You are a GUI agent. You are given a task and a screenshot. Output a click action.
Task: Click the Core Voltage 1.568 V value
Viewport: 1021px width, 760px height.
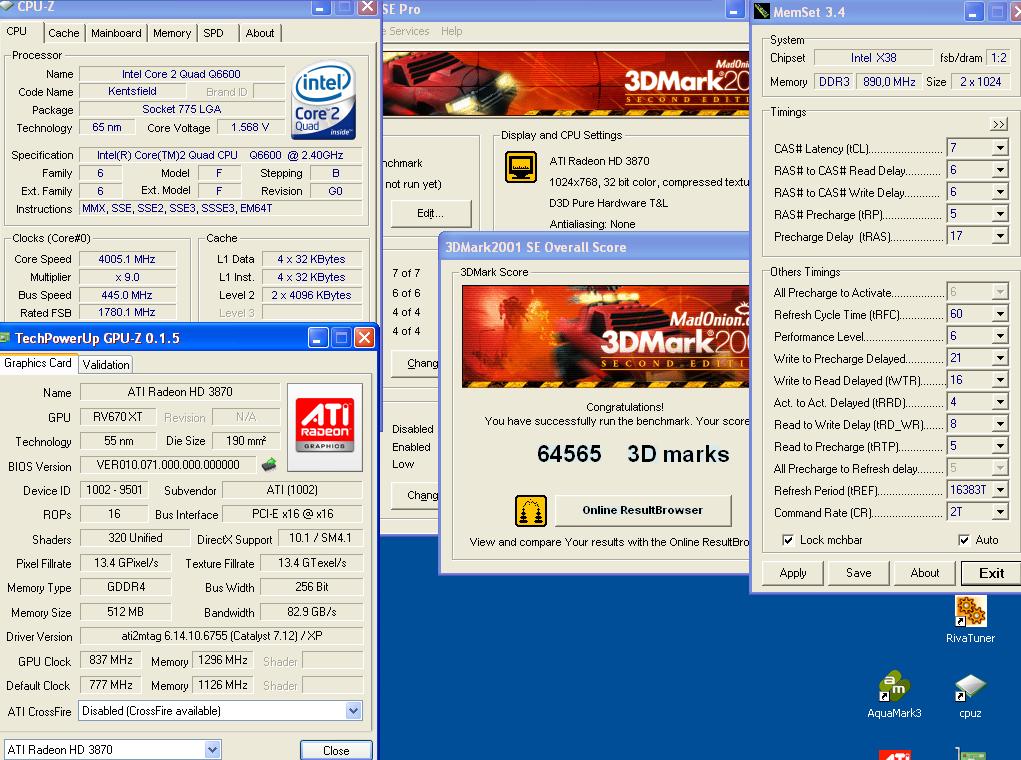click(x=250, y=127)
